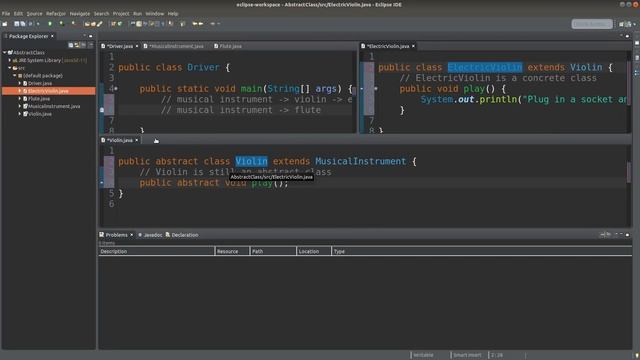640x360 pixels.
Task: Open Package Explorer View Menu
Action: 91,45
